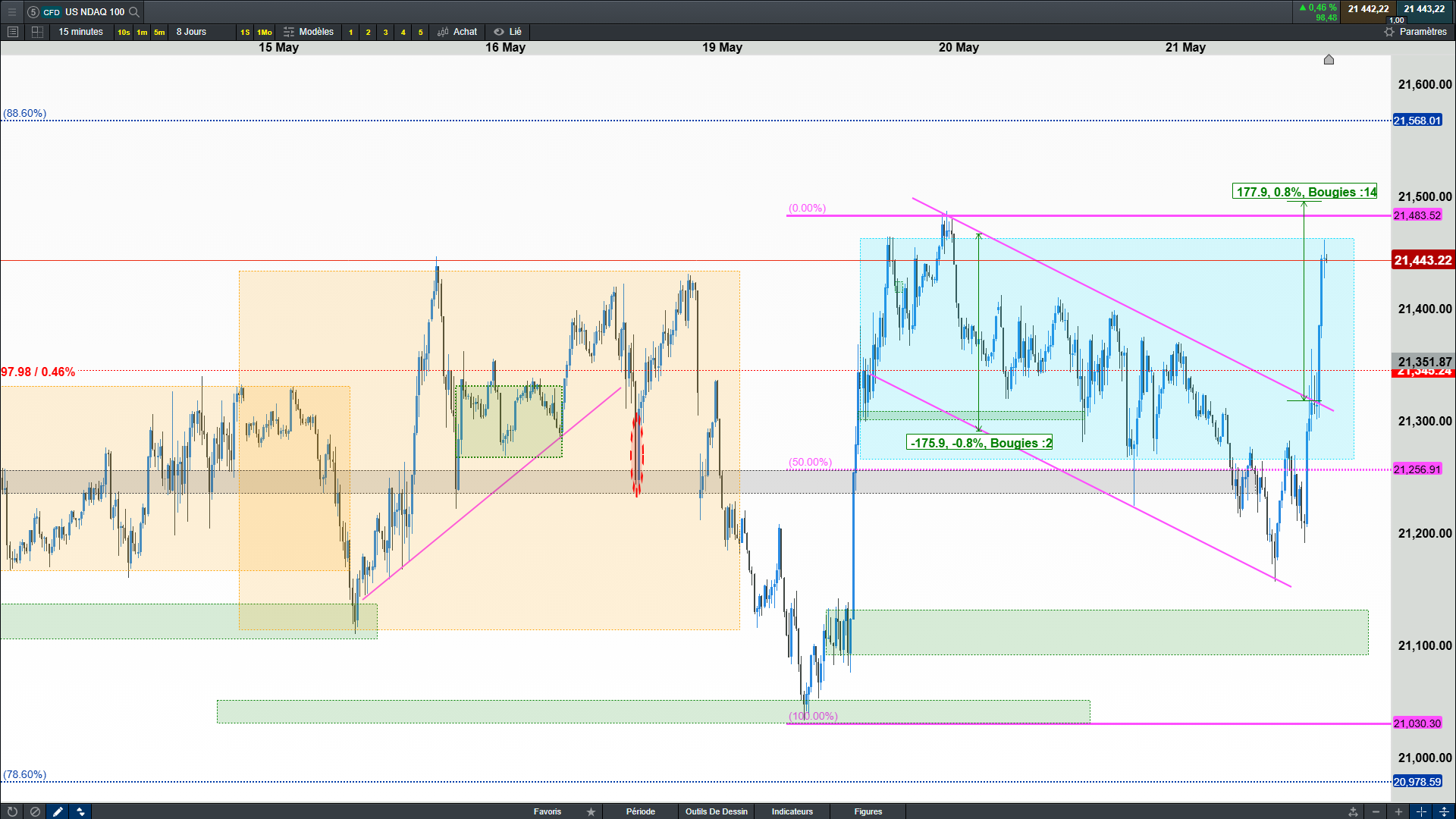Viewport: 1456px width, 819px height.
Task: Toggle the Lié eye link option
Action: point(507,32)
